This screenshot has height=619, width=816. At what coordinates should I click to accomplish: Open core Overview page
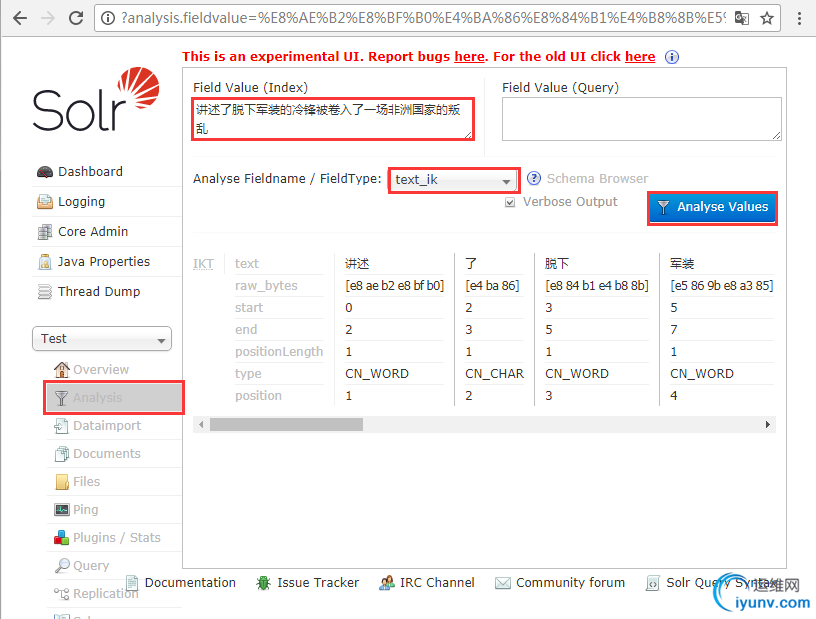pyautogui.click(x=101, y=370)
